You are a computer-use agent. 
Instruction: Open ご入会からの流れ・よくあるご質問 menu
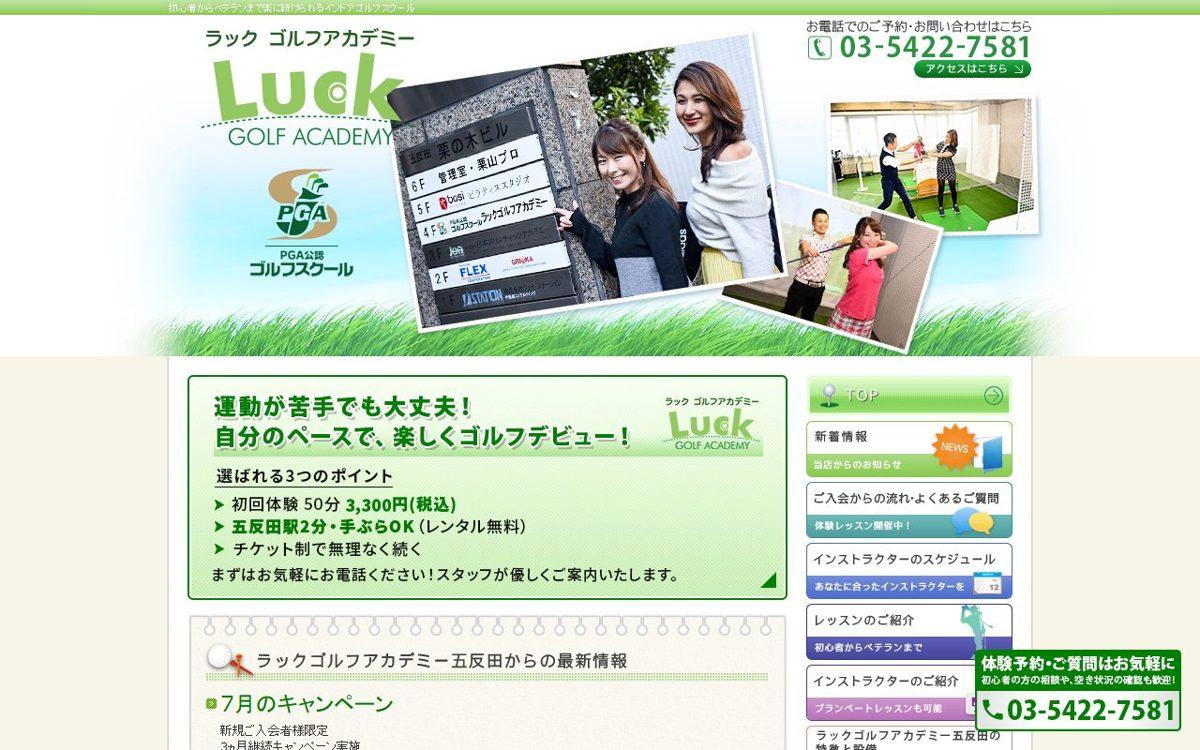pos(909,510)
